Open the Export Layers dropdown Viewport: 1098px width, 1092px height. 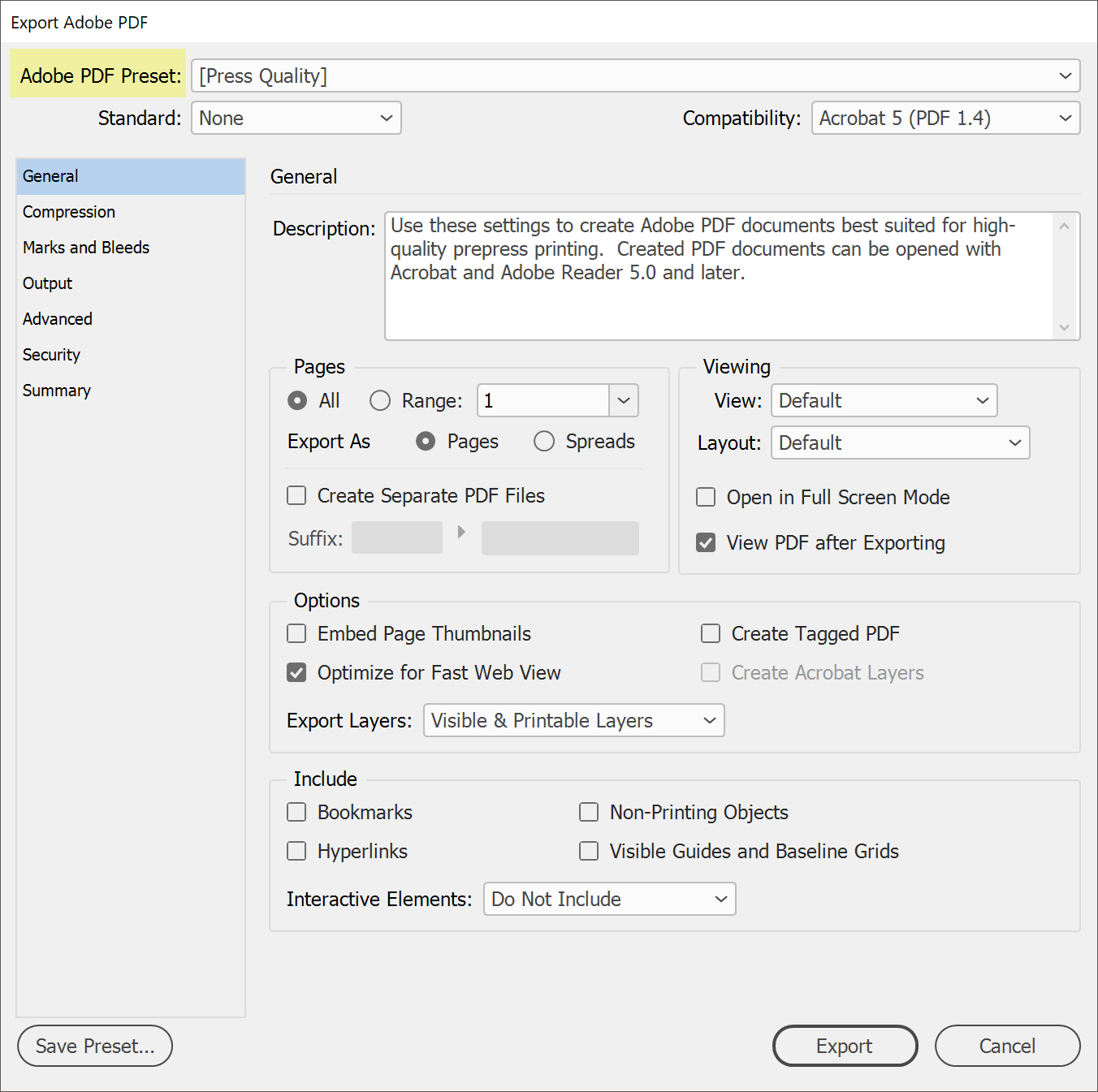(574, 720)
